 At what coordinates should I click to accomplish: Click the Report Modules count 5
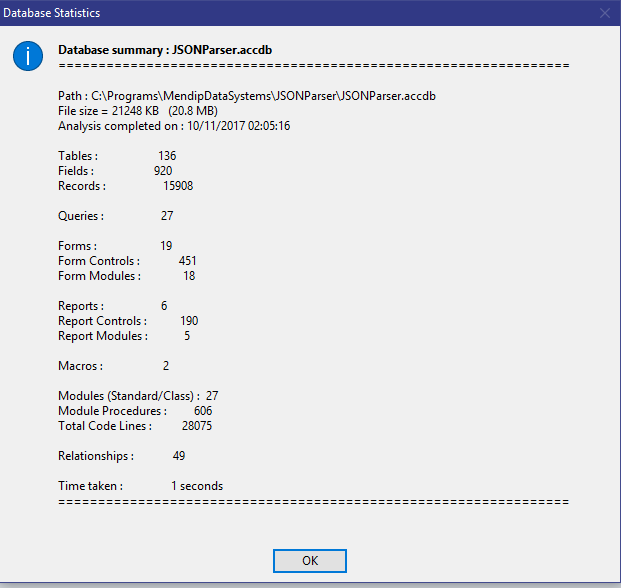[187, 336]
